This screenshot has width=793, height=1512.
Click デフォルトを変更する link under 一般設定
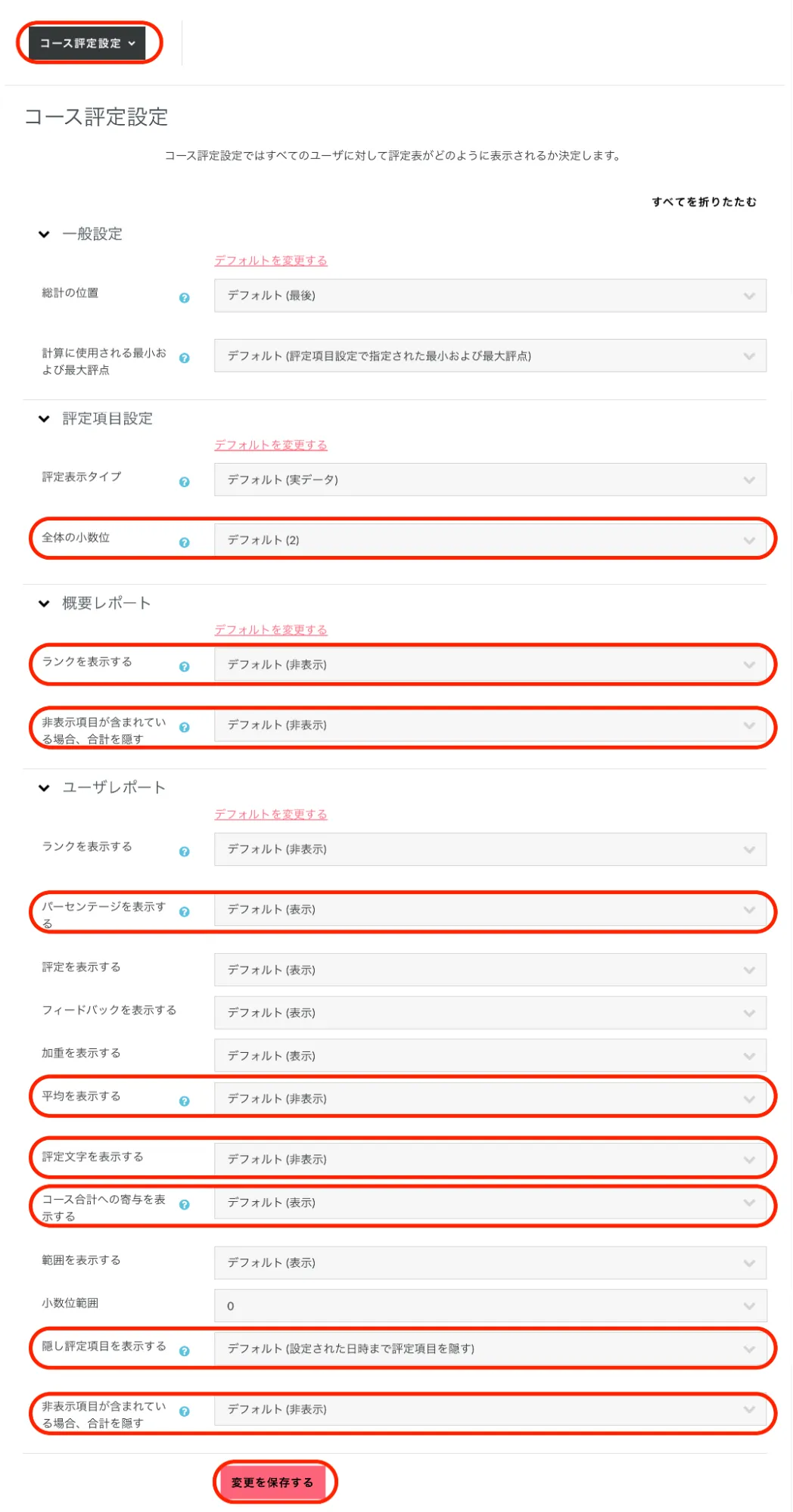[270, 260]
